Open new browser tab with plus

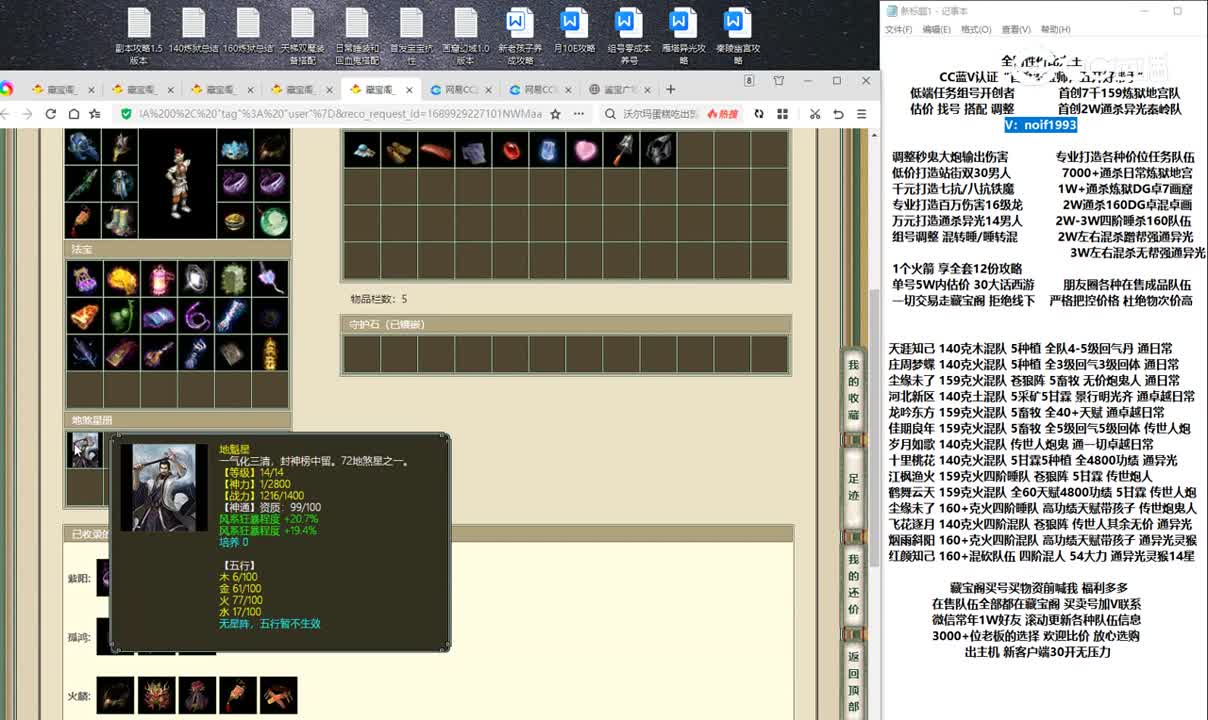pyautogui.click(x=671, y=89)
